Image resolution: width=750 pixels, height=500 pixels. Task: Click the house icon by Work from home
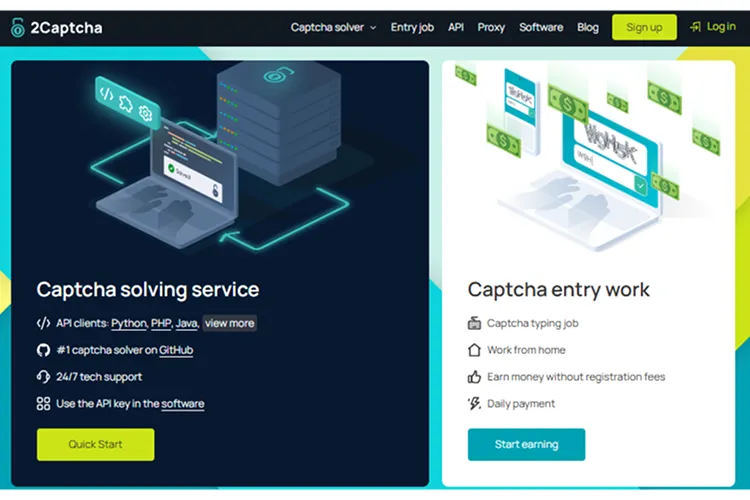(474, 350)
